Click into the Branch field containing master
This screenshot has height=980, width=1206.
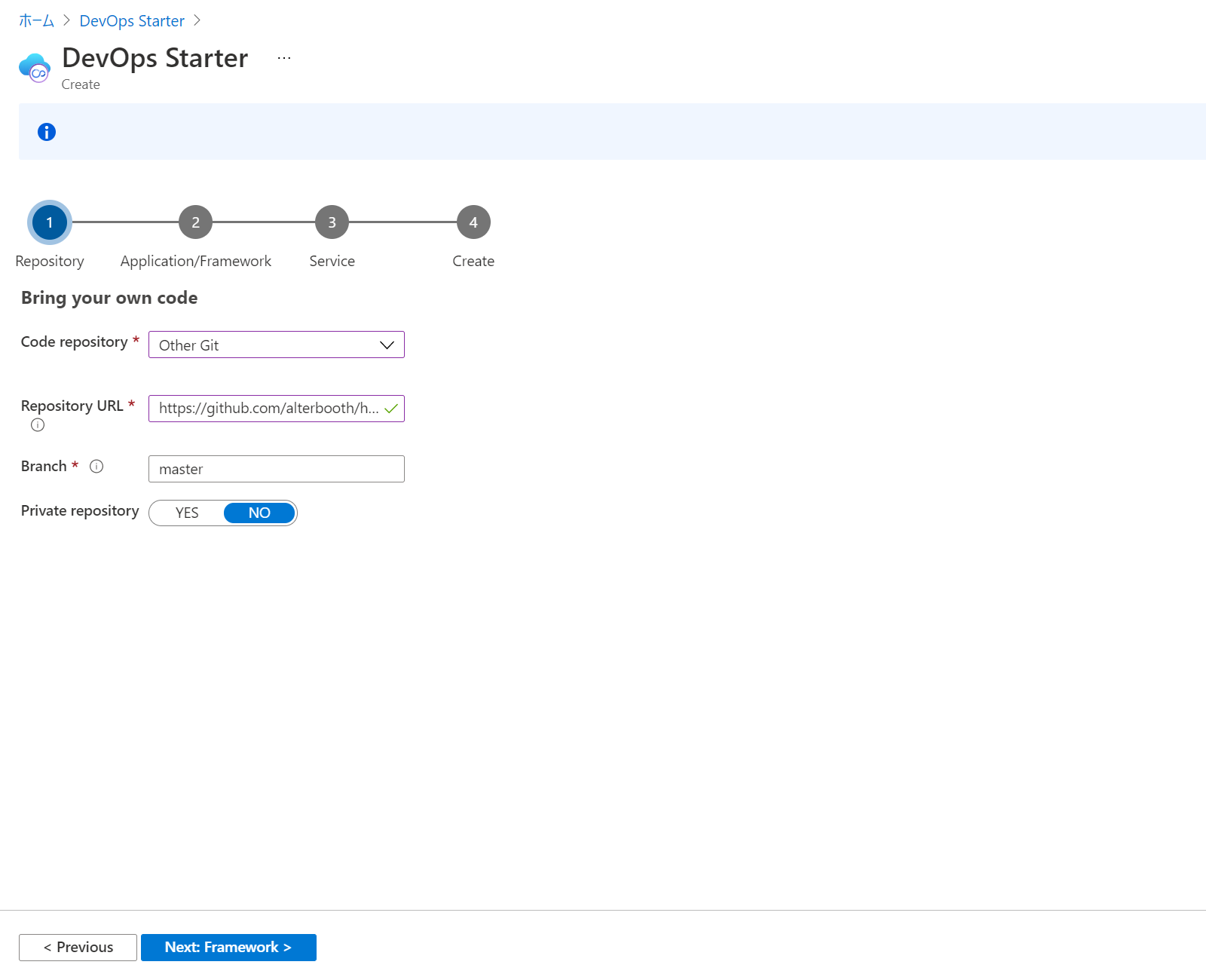(277, 469)
